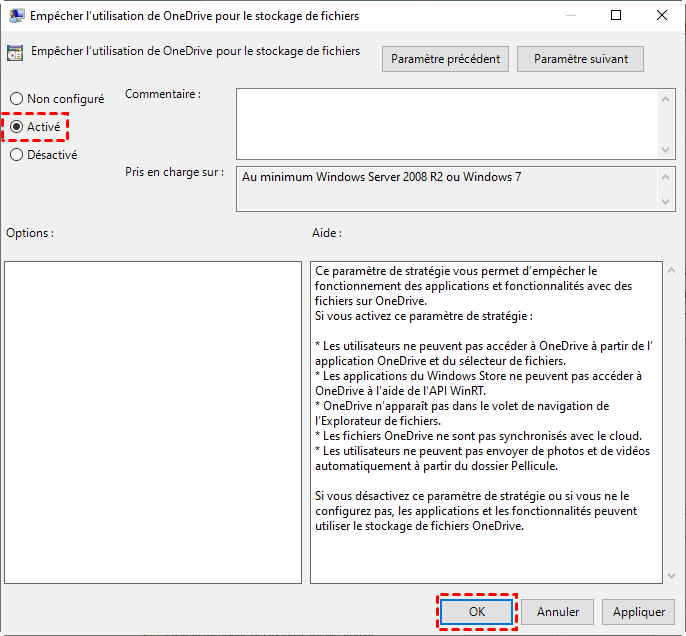Click the 'Options :' label
The height and width of the screenshot is (636, 686).
pos(30,233)
